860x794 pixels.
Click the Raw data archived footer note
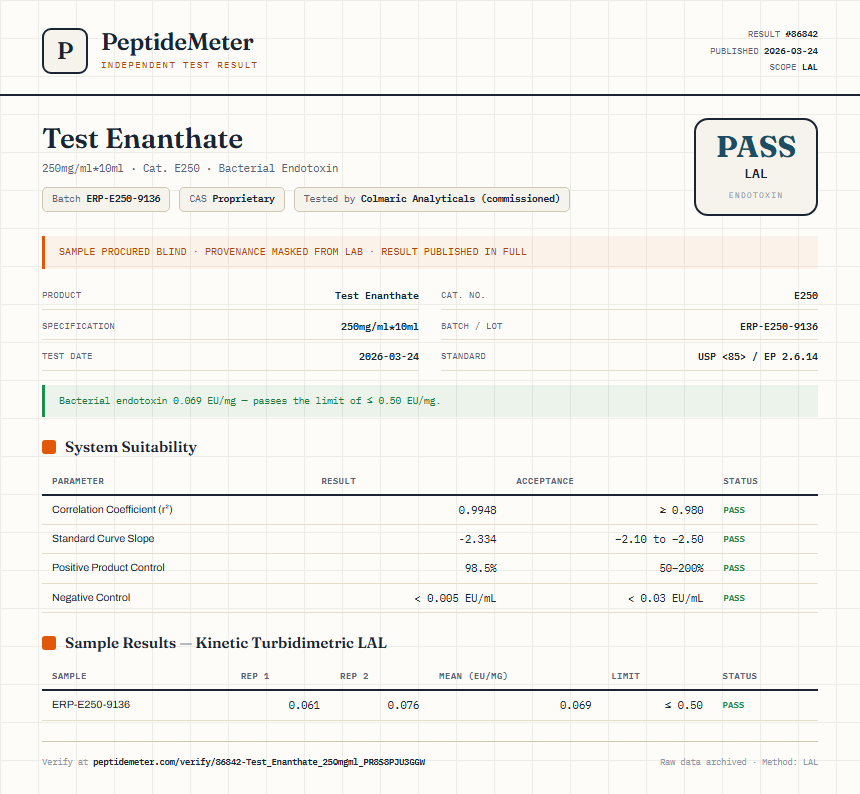point(739,762)
